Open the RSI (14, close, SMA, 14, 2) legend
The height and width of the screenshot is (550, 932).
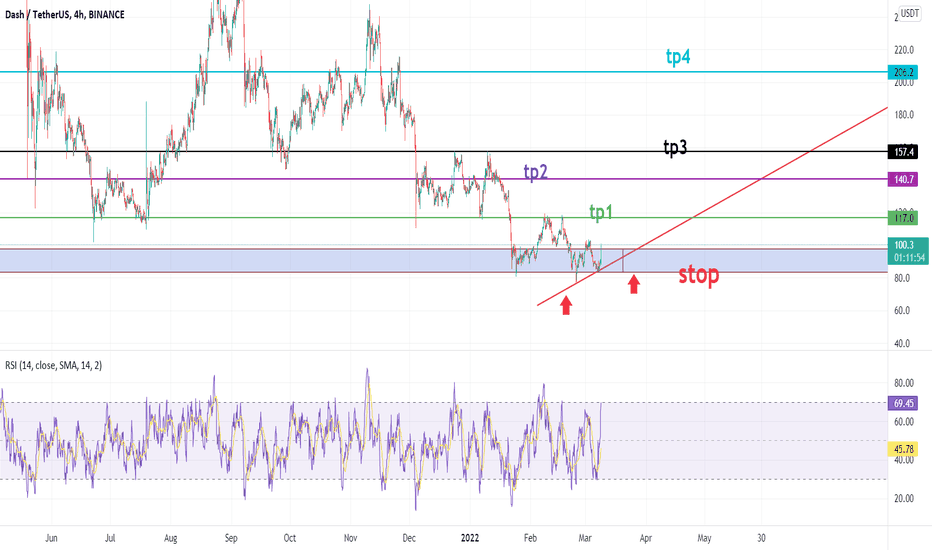pos(53,365)
